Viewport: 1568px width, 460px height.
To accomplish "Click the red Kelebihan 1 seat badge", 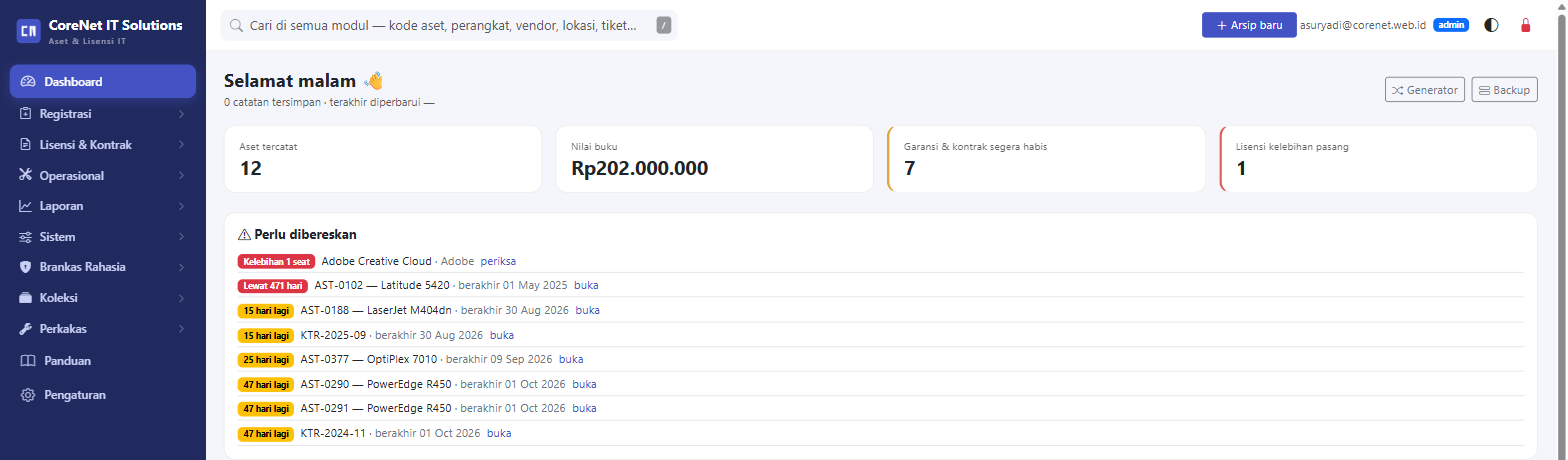I will pos(276,261).
